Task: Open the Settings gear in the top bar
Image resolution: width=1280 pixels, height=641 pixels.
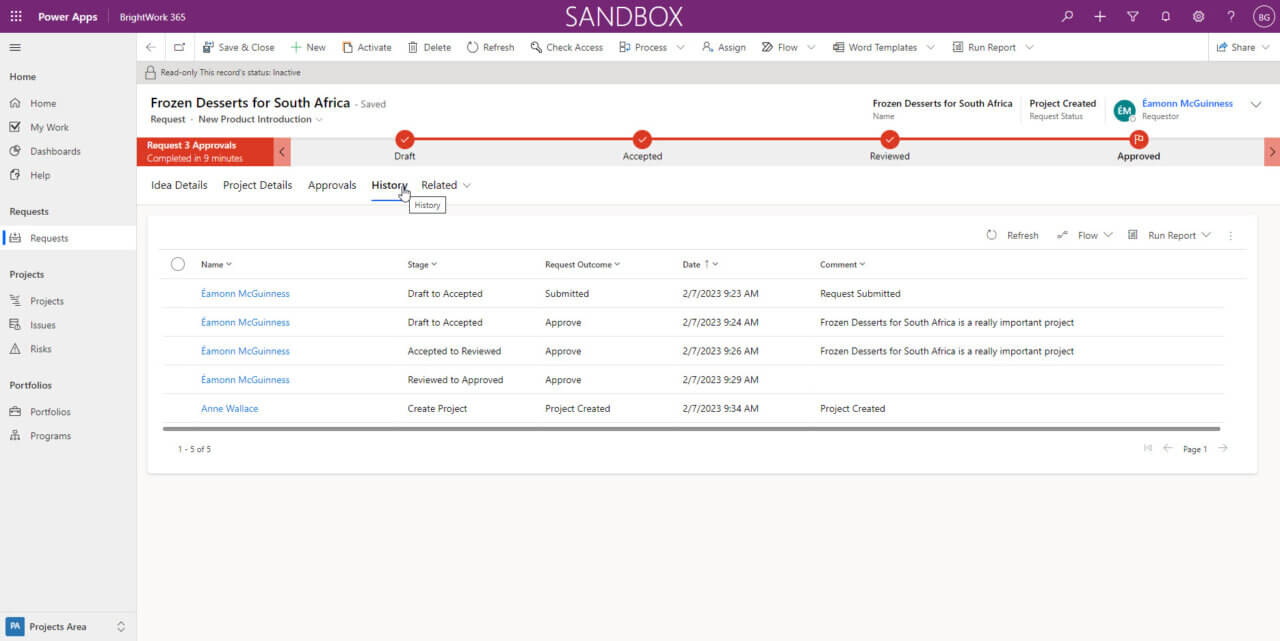Action: tap(1197, 16)
